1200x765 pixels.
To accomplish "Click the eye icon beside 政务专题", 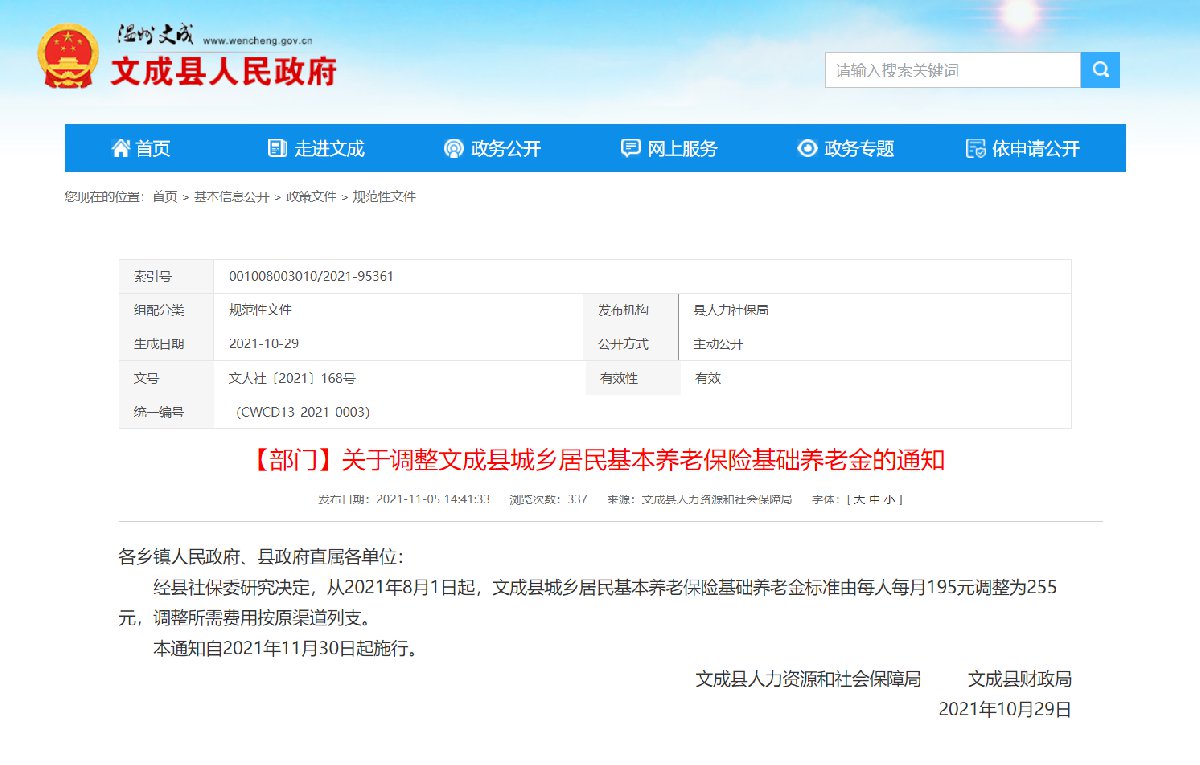I will (x=807, y=148).
